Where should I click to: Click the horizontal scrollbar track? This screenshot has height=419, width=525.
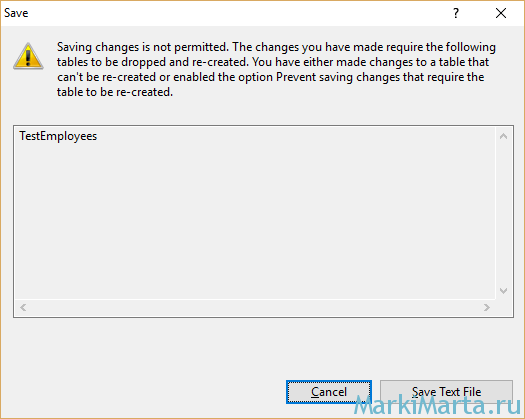click(254, 307)
